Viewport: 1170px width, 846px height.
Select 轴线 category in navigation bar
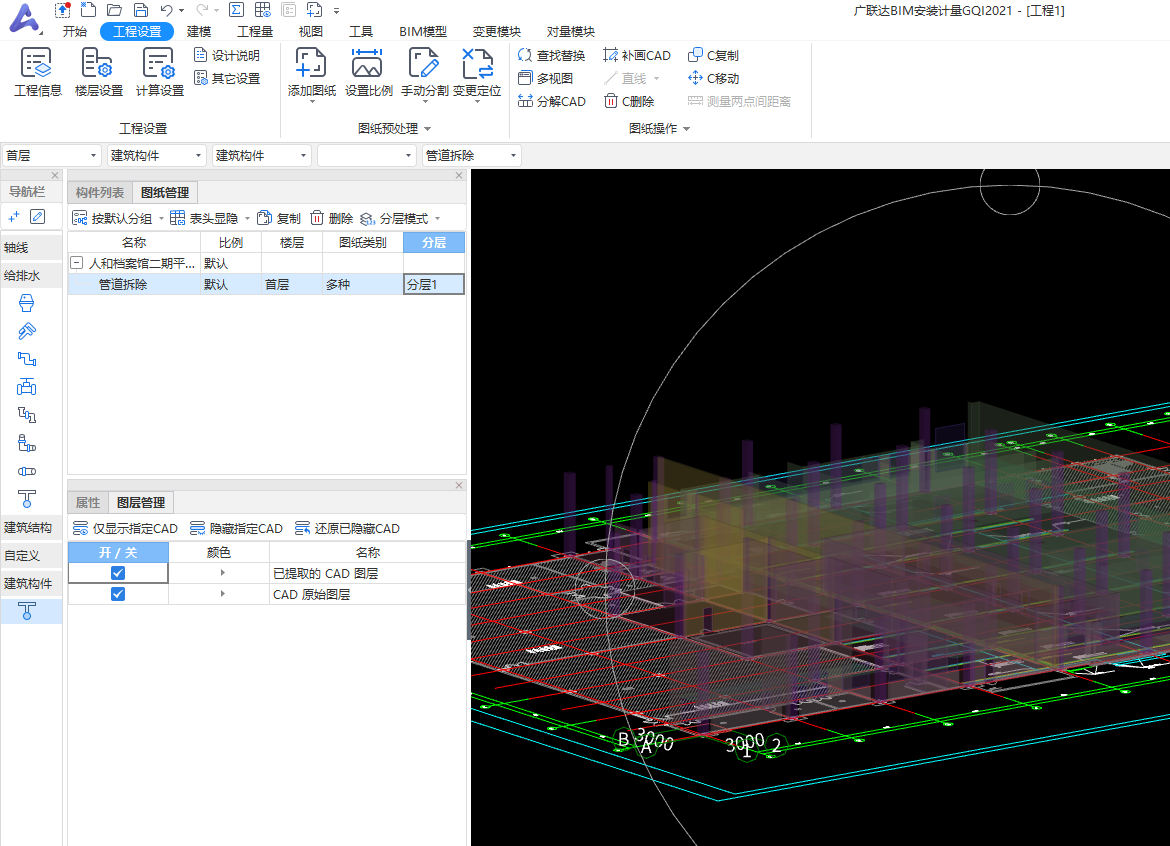click(x=31, y=248)
